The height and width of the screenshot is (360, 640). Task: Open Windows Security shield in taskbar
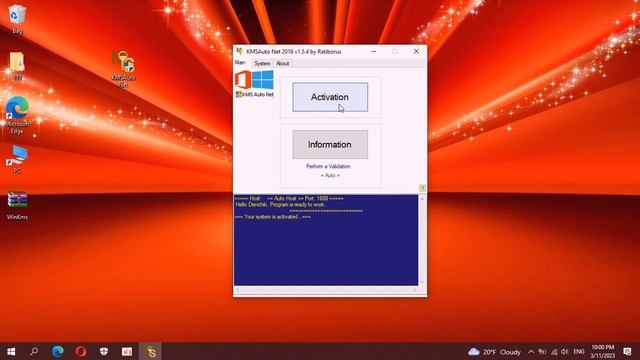point(104,351)
